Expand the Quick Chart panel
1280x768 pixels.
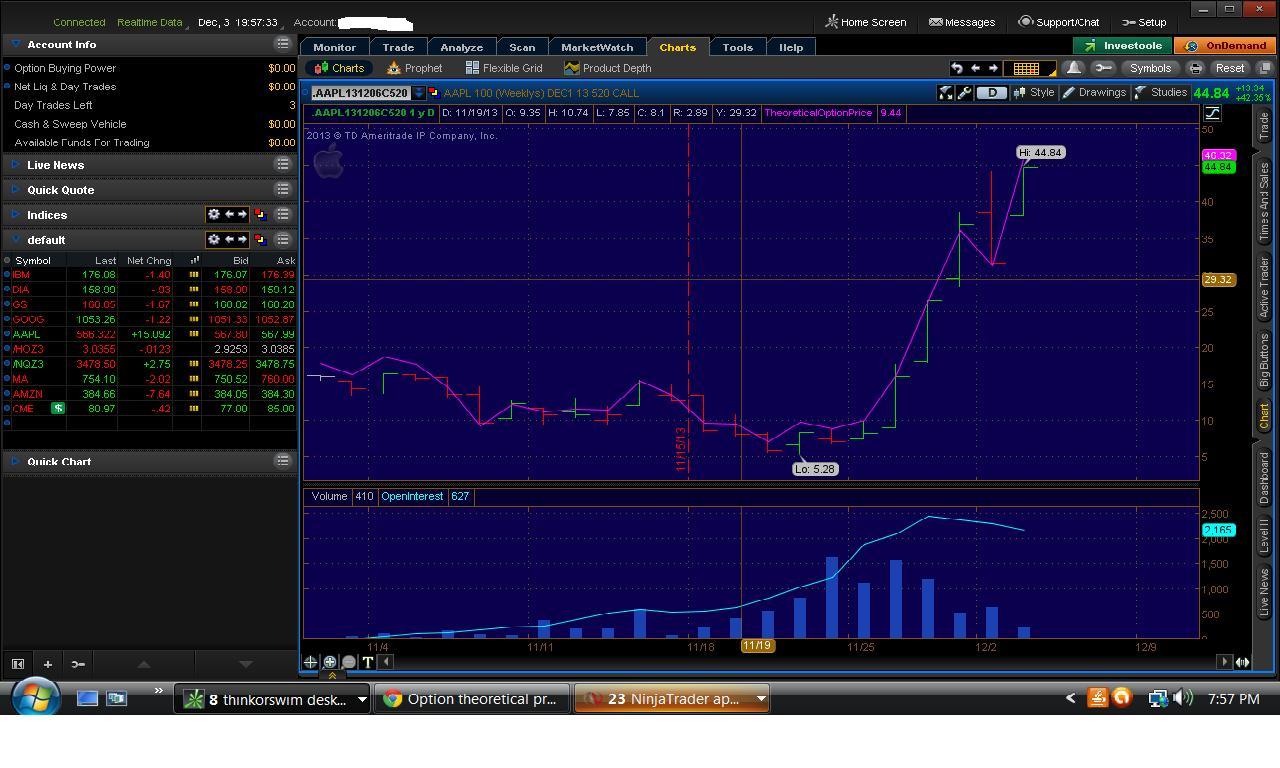(x=16, y=462)
